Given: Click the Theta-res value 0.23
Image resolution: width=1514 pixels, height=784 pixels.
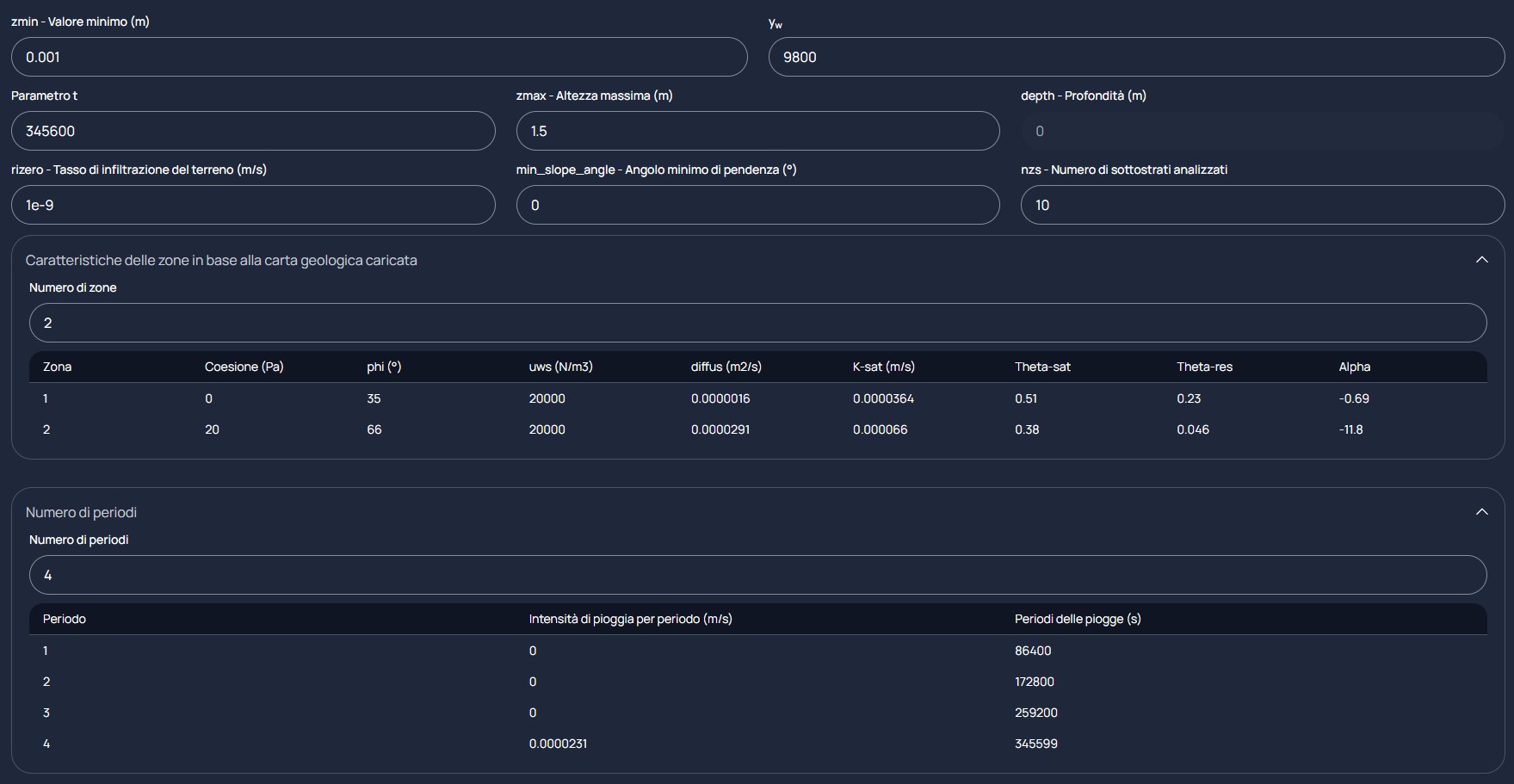Looking at the screenshot, I should (x=1189, y=398).
